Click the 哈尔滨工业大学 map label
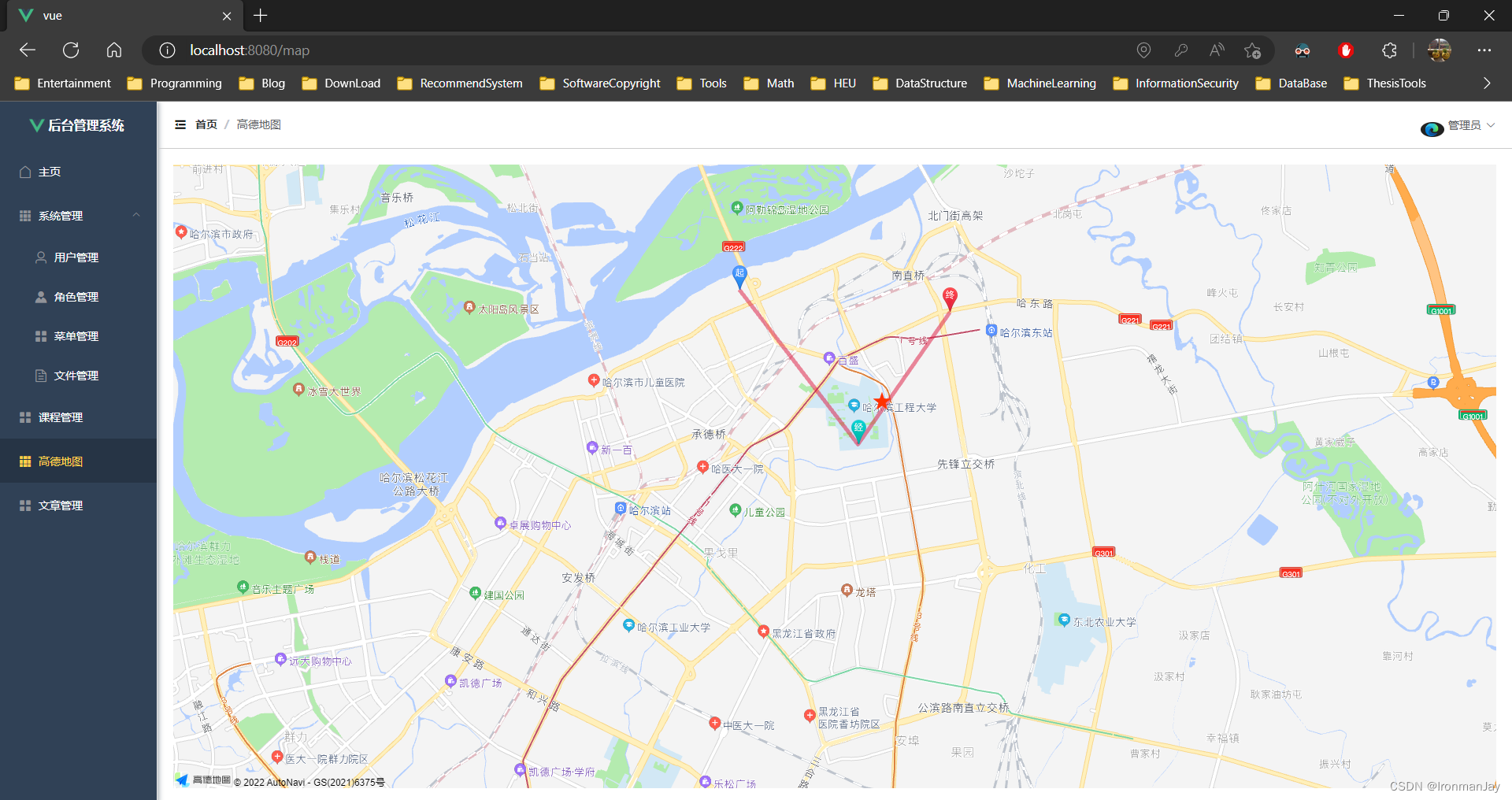 [x=673, y=628]
